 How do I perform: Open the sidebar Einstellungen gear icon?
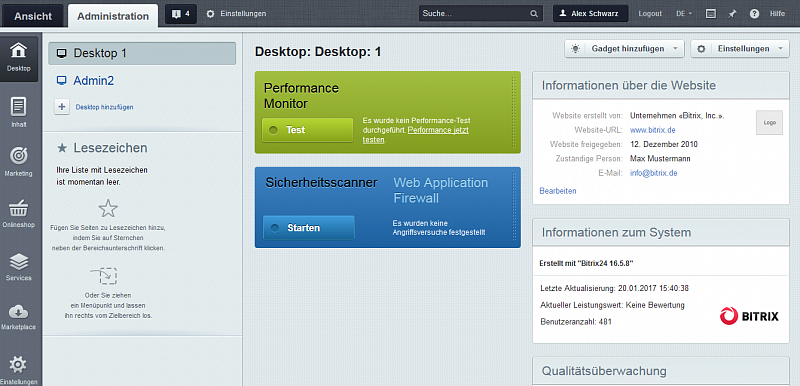point(19,365)
